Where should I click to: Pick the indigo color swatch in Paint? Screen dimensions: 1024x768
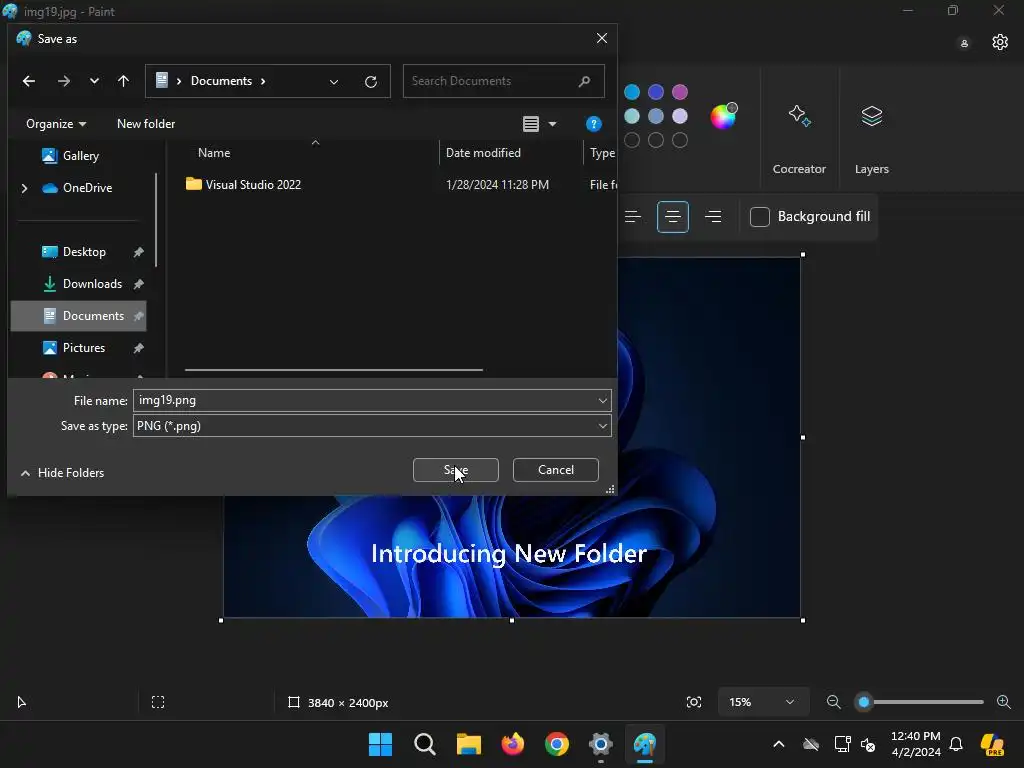pyautogui.click(x=656, y=92)
